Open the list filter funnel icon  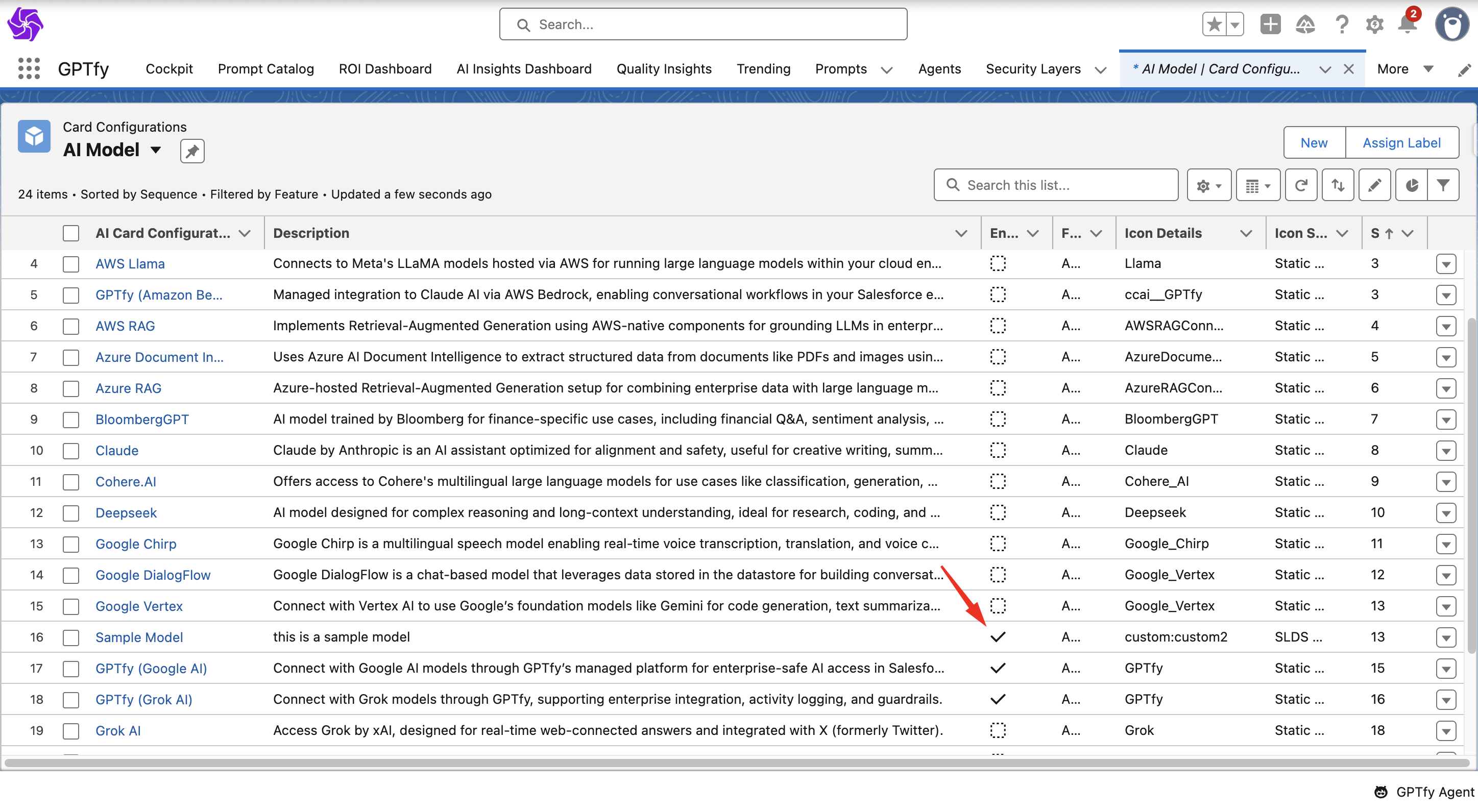[1443, 185]
